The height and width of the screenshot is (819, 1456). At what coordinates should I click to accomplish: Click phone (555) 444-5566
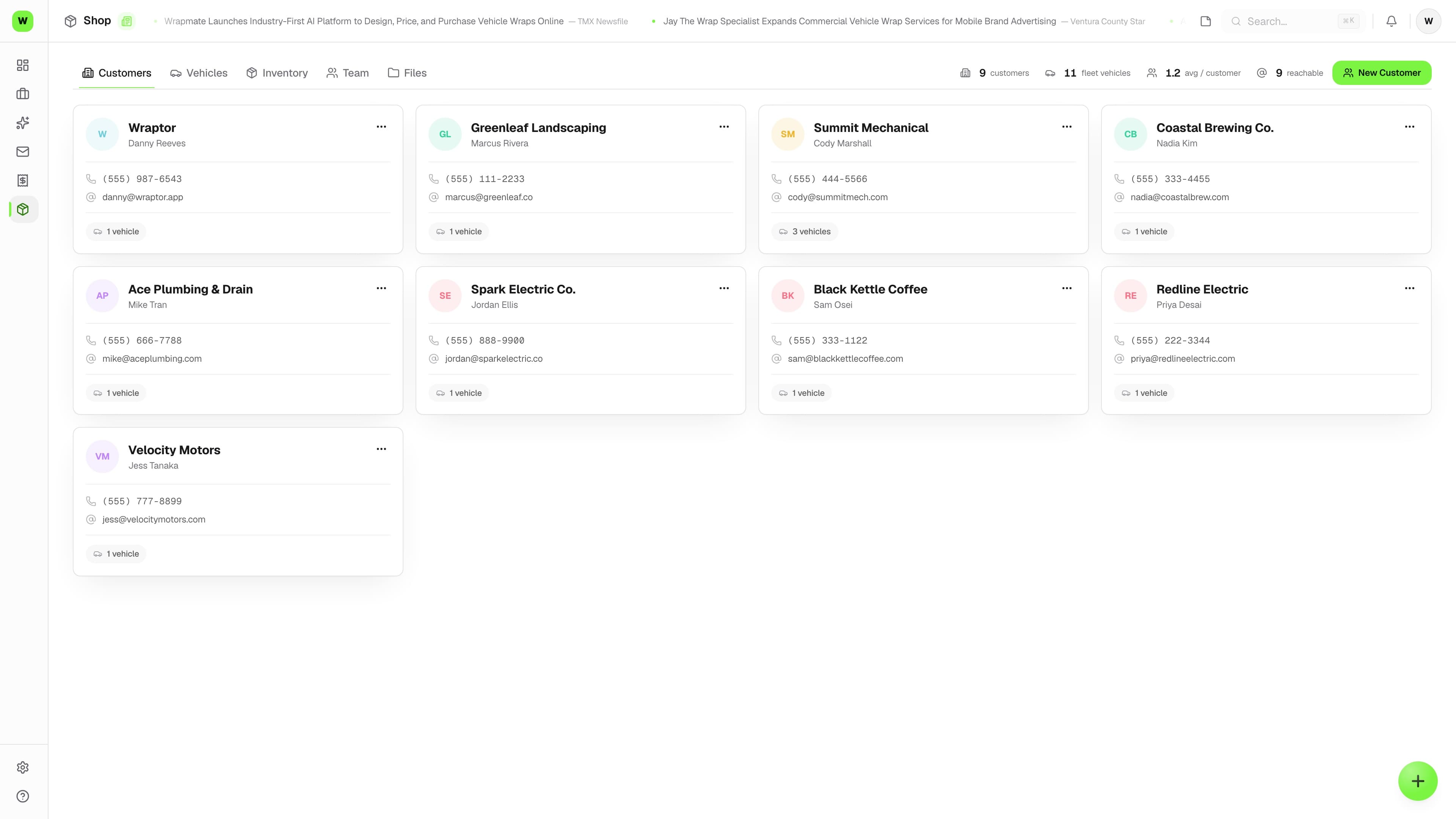tap(827, 179)
